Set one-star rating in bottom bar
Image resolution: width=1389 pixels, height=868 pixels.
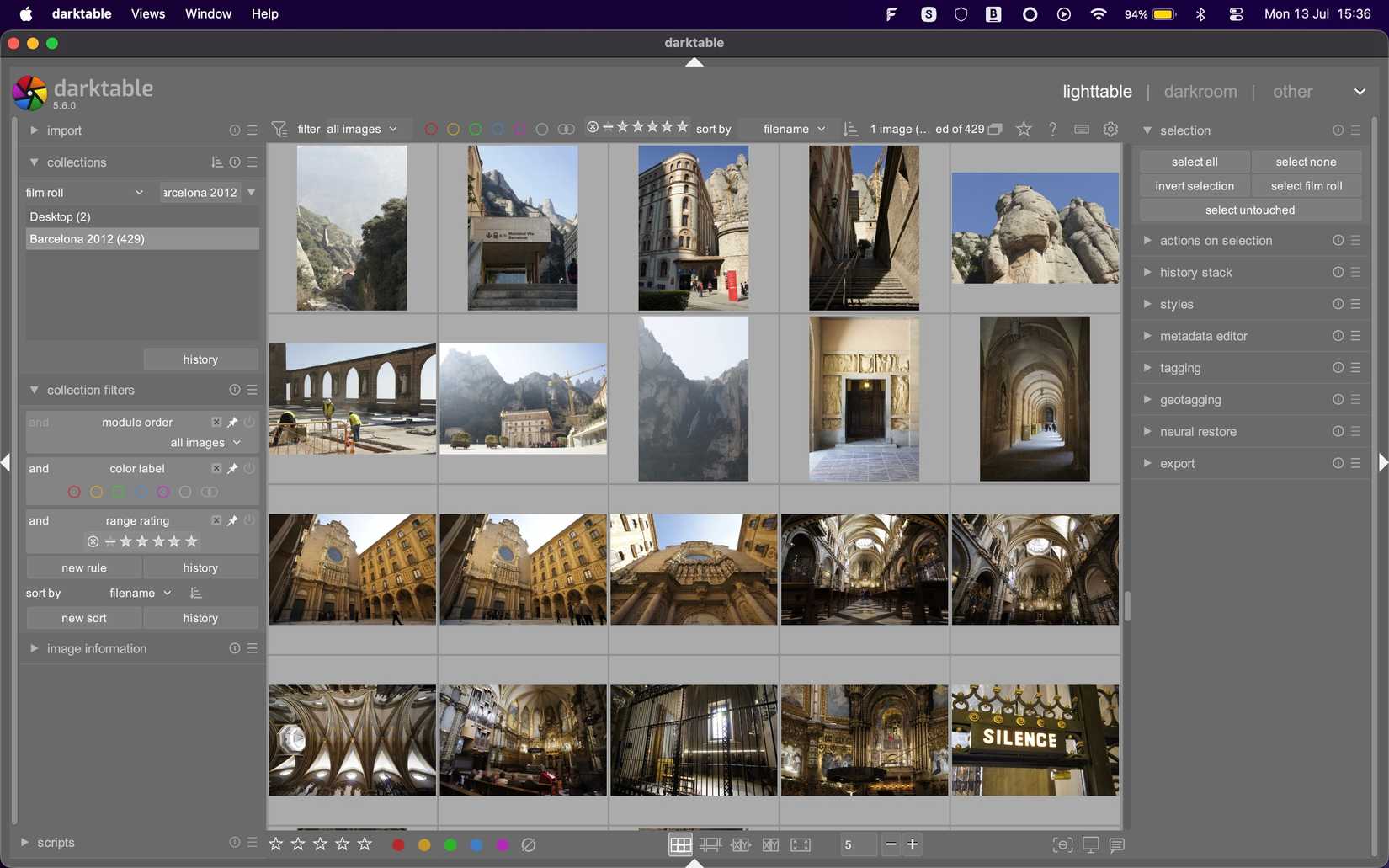[276, 844]
